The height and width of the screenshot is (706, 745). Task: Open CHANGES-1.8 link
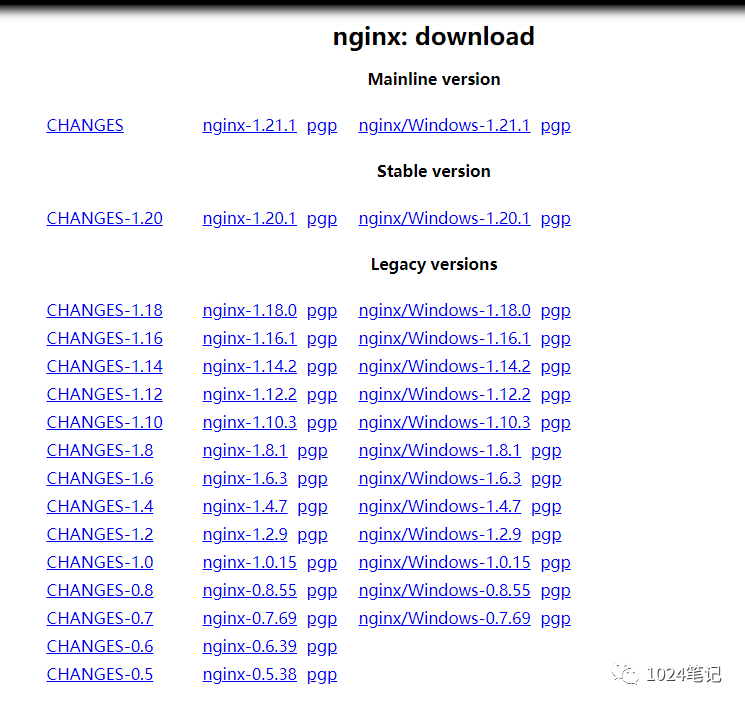[100, 450]
